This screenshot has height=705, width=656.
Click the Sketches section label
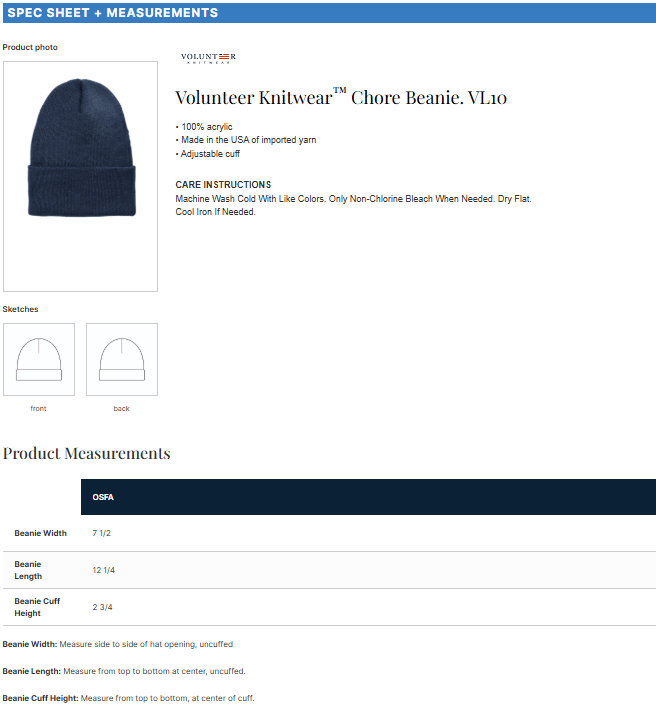[x=20, y=309]
